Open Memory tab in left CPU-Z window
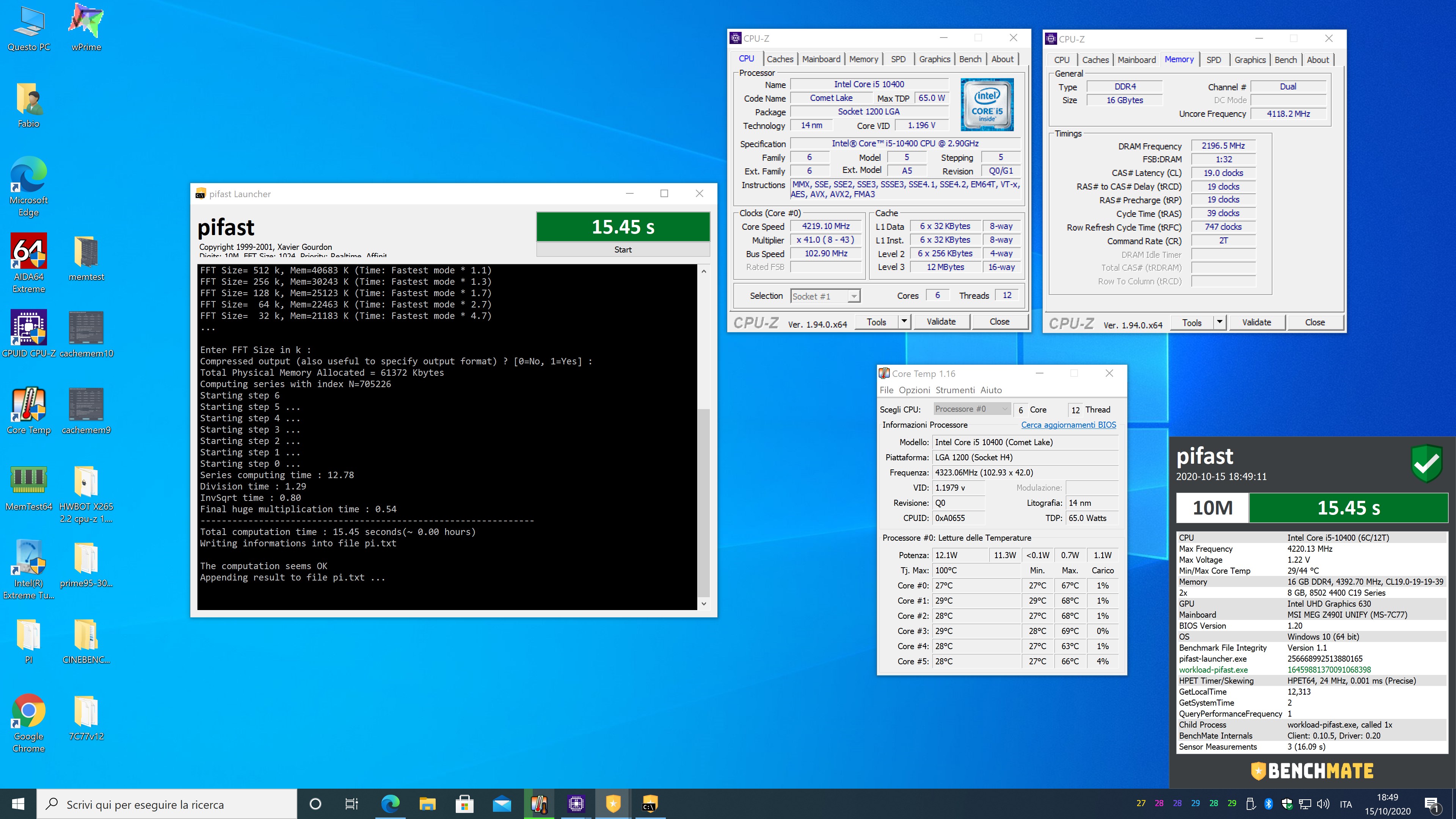1456x819 pixels. [x=863, y=59]
